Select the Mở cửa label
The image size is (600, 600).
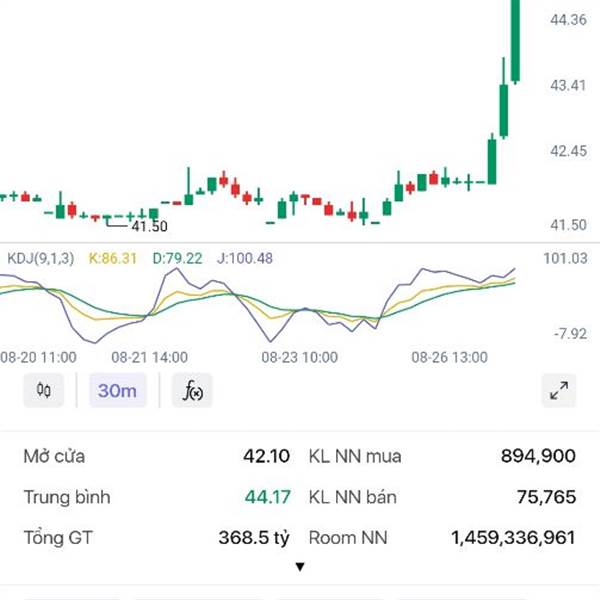(54, 457)
